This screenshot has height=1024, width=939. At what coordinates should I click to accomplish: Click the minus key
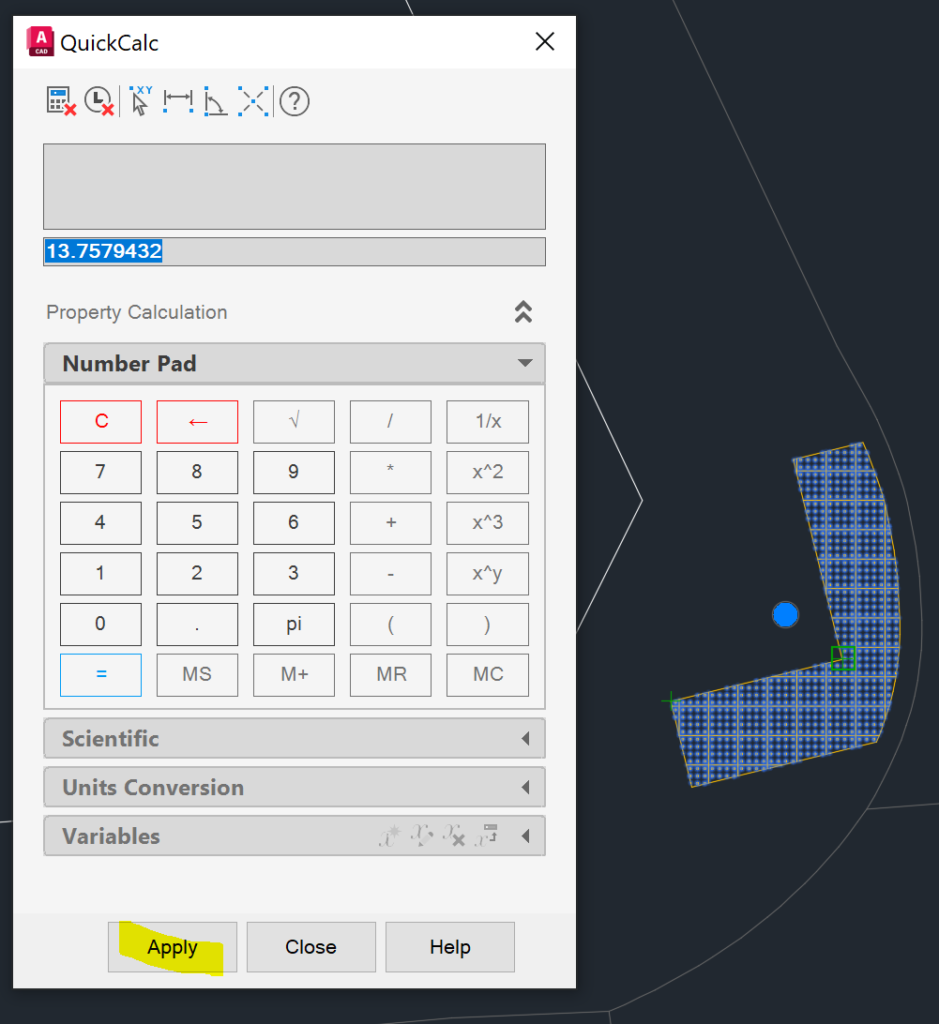coord(390,573)
